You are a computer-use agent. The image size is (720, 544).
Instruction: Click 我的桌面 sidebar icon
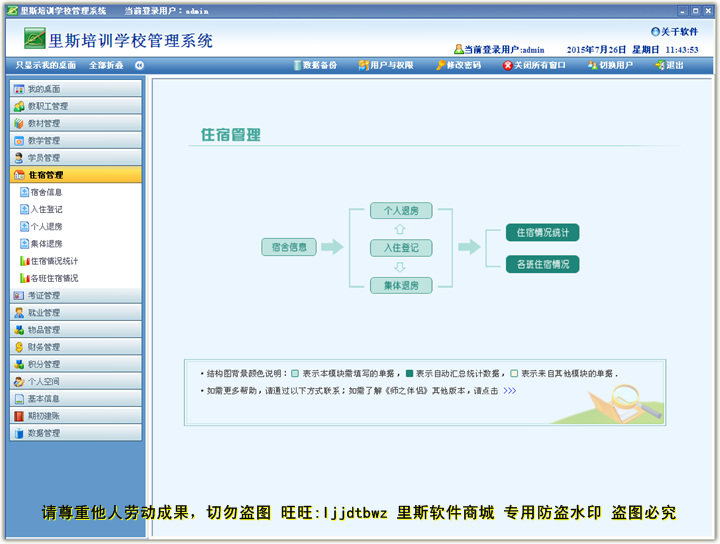point(19,89)
